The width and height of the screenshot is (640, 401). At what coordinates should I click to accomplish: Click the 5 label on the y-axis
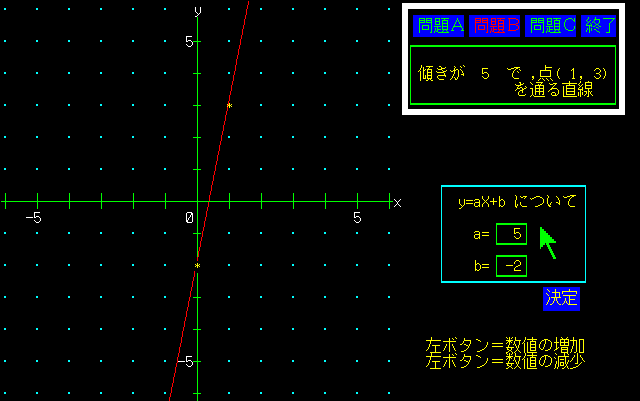click(186, 42)
